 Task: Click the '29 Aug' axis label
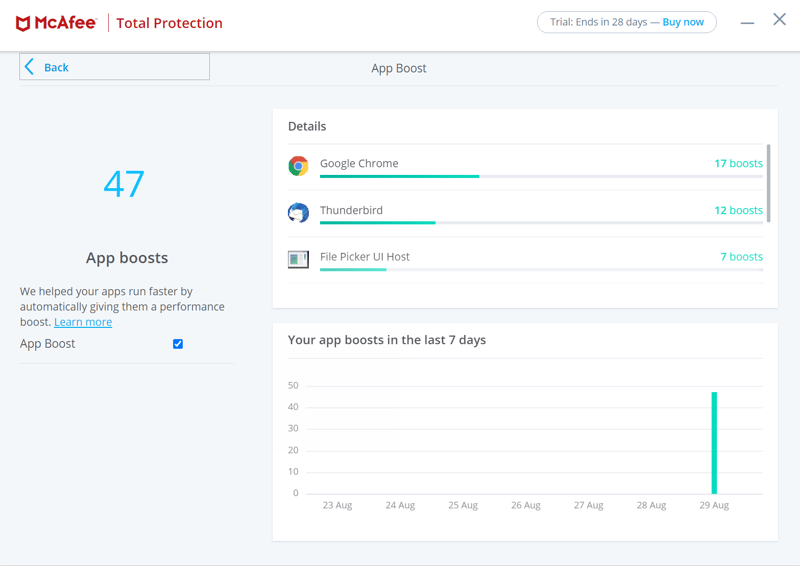coord(714,505)
